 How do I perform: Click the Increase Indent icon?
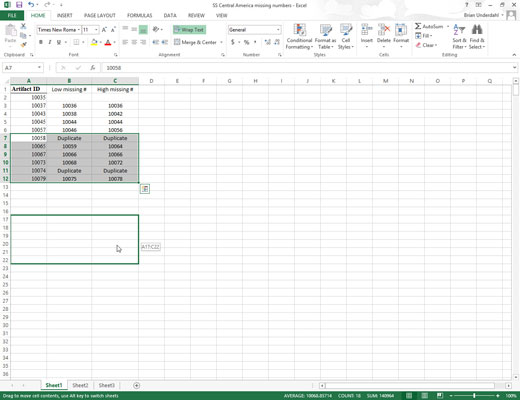click(165, 42)
